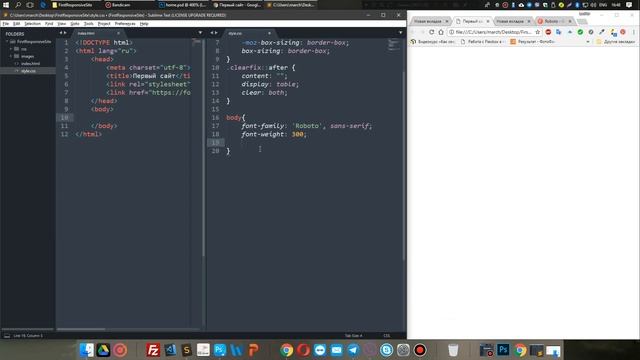Open the Edit menu in Sublime Text

coord(16,24)
